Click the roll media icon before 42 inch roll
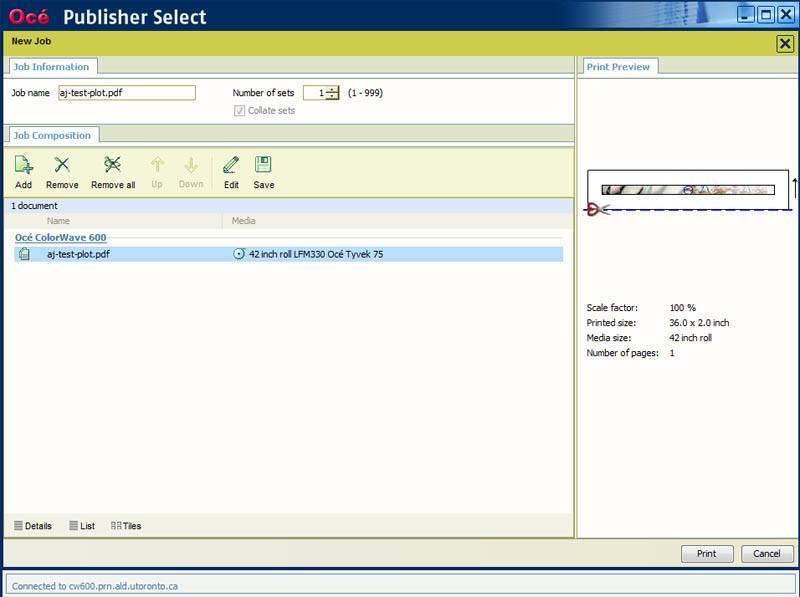The image size is (800, 597). tap(239, 254)
